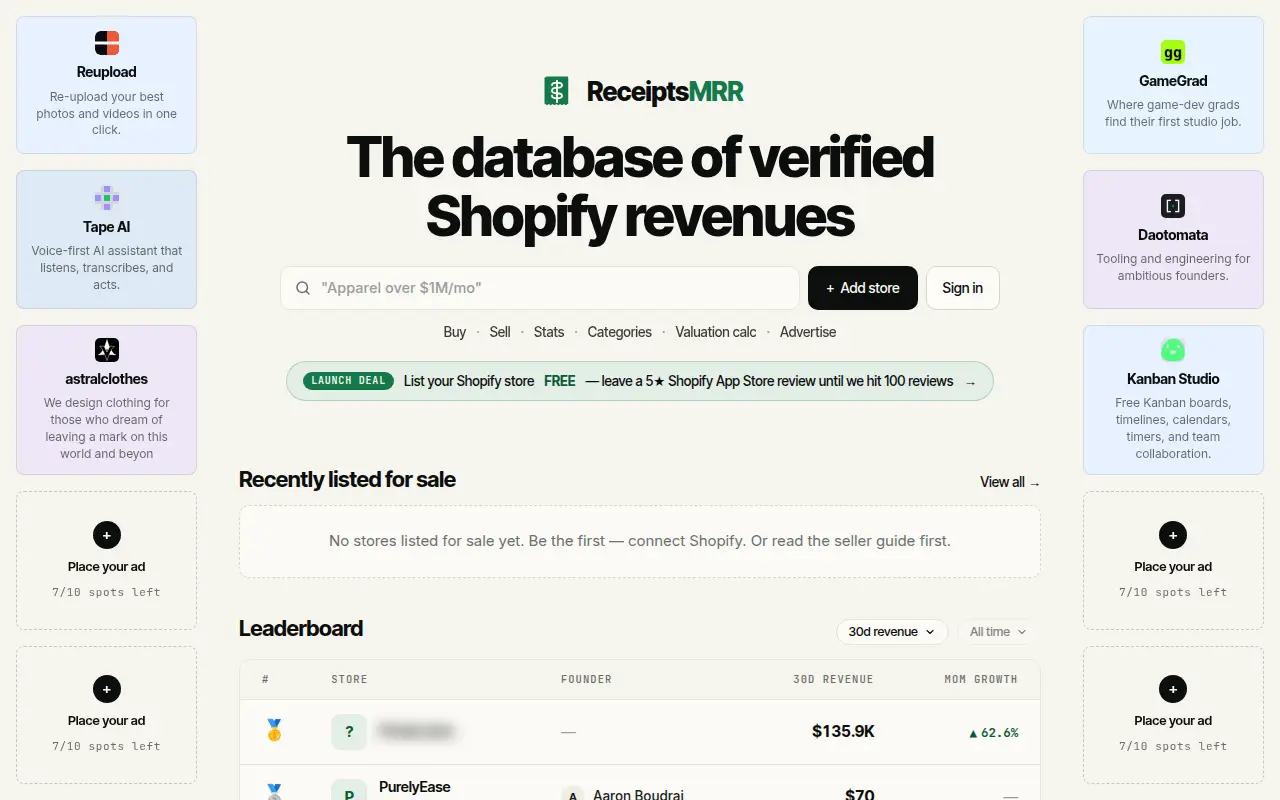This screenshot has width=1280, height=800.
Task: Click the FOUNDER column header
Action: pos(586,680)
